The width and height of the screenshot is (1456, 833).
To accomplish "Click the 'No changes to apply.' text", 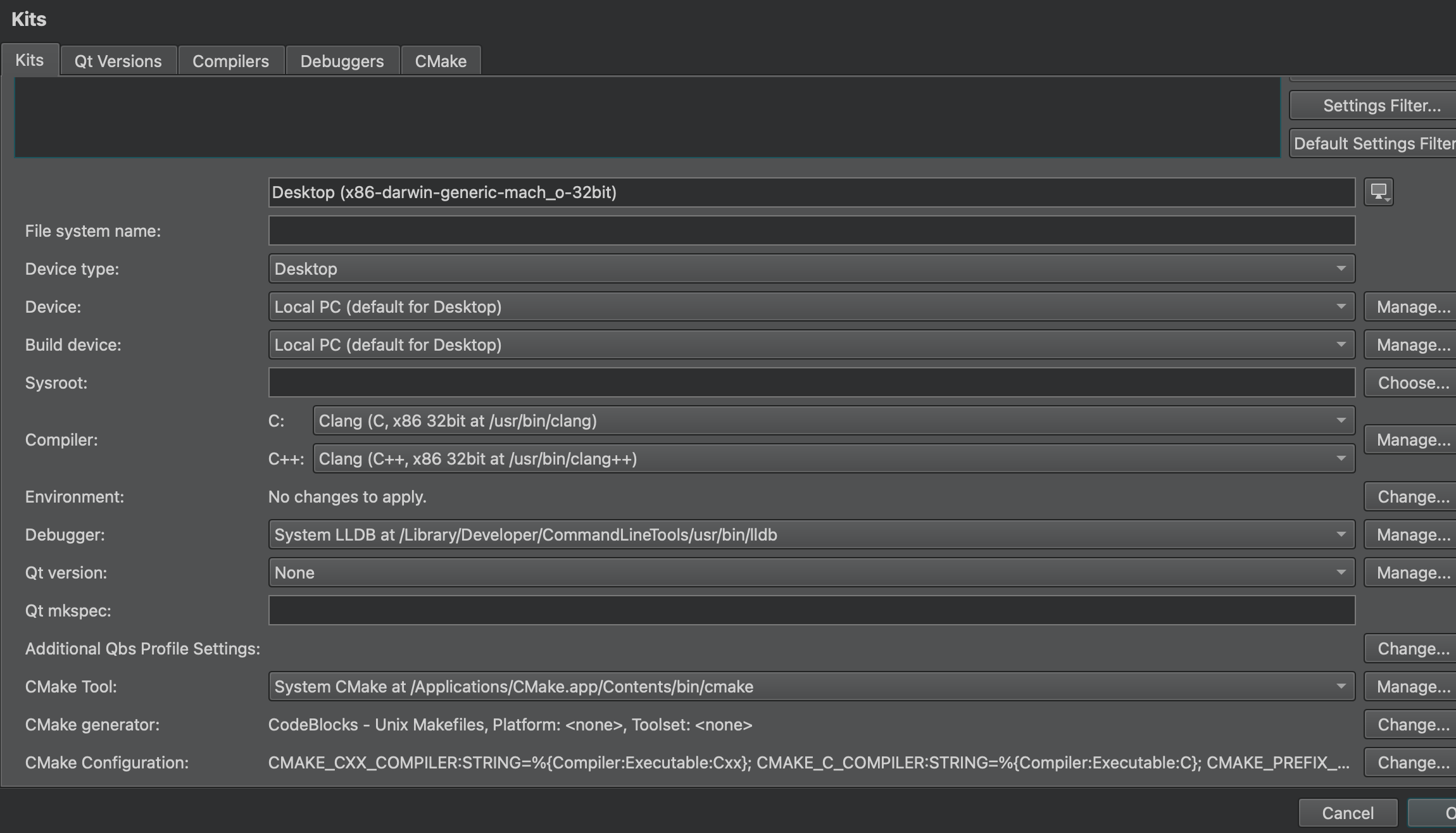I will pyautogui.click(x=348, y=497).
